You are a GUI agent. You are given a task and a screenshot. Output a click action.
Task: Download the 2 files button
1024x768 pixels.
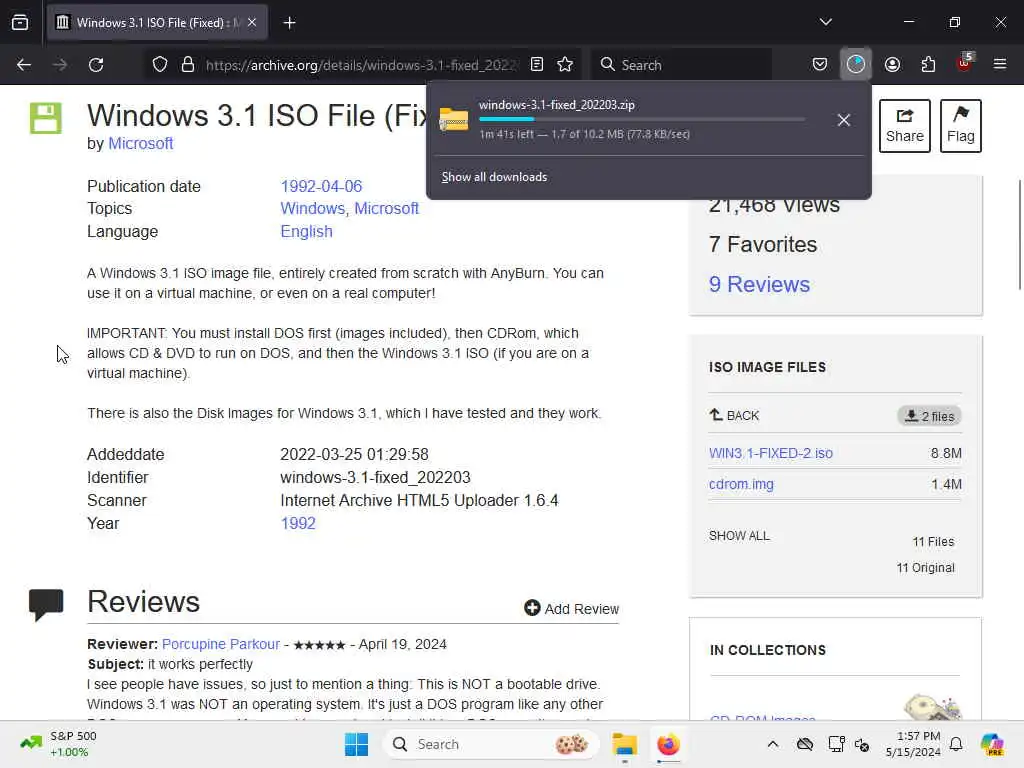click(929, 416)
